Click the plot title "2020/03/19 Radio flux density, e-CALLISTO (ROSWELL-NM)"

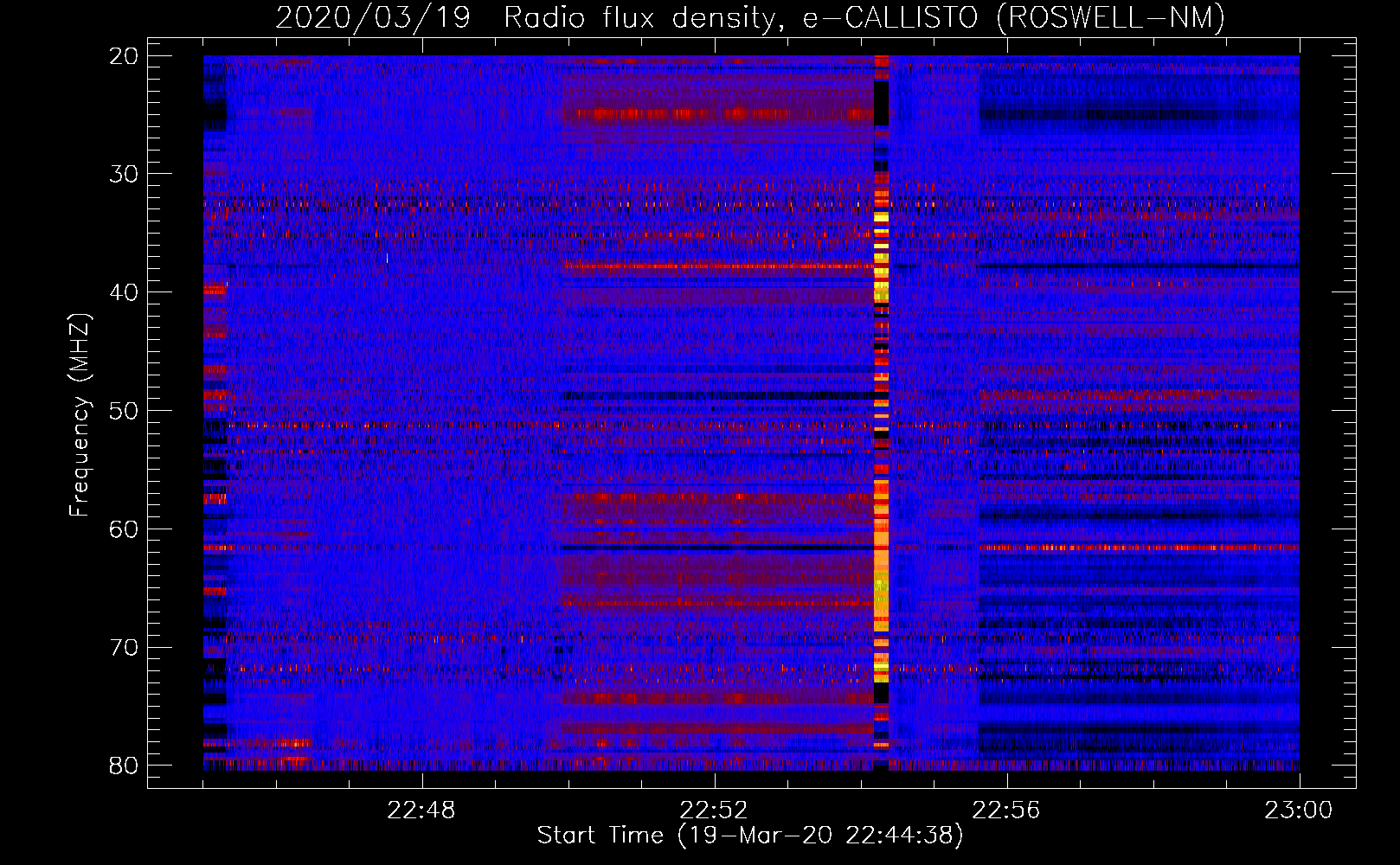point(750,18)
